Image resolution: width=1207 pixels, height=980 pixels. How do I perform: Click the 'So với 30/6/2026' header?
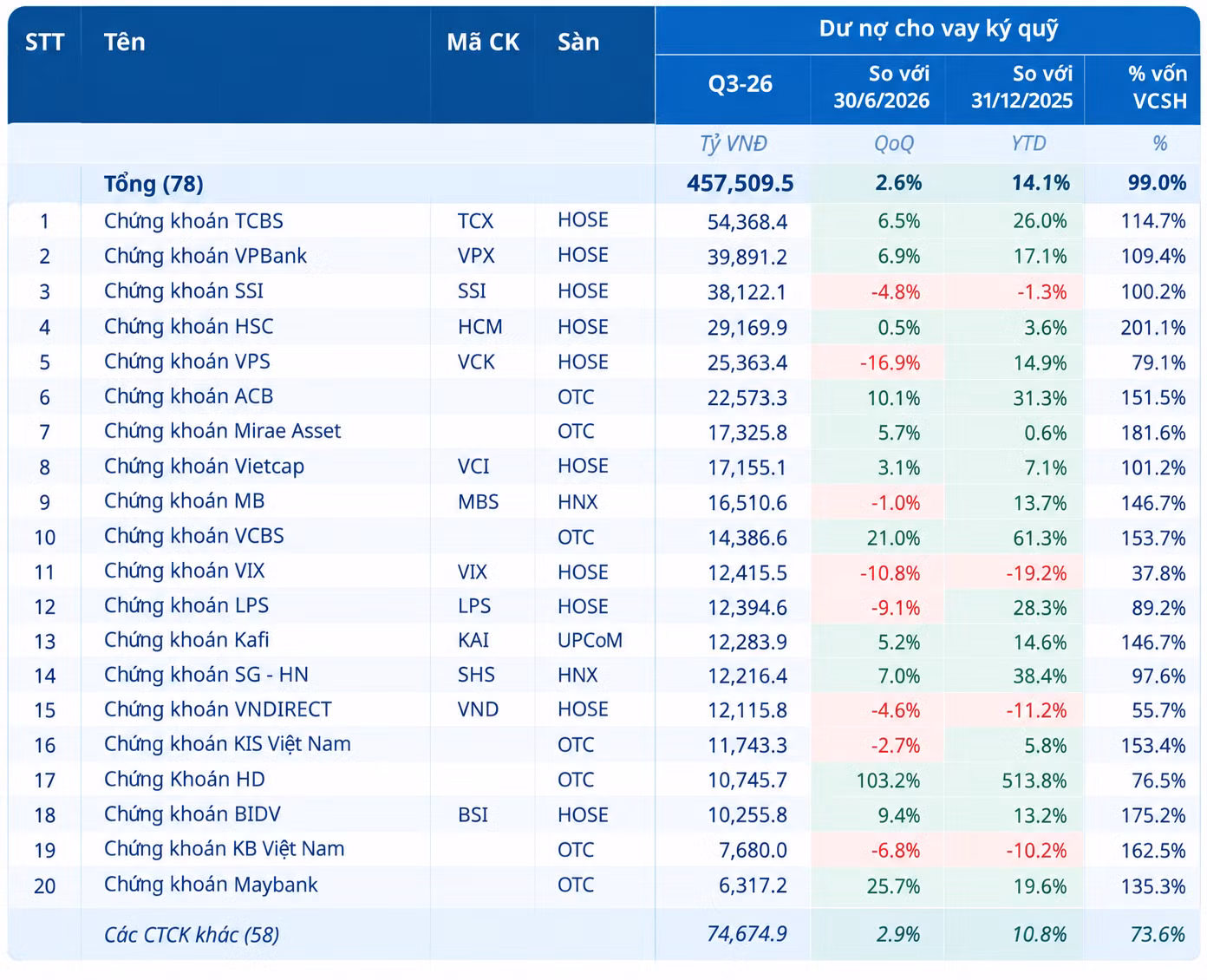coord(882,87)
